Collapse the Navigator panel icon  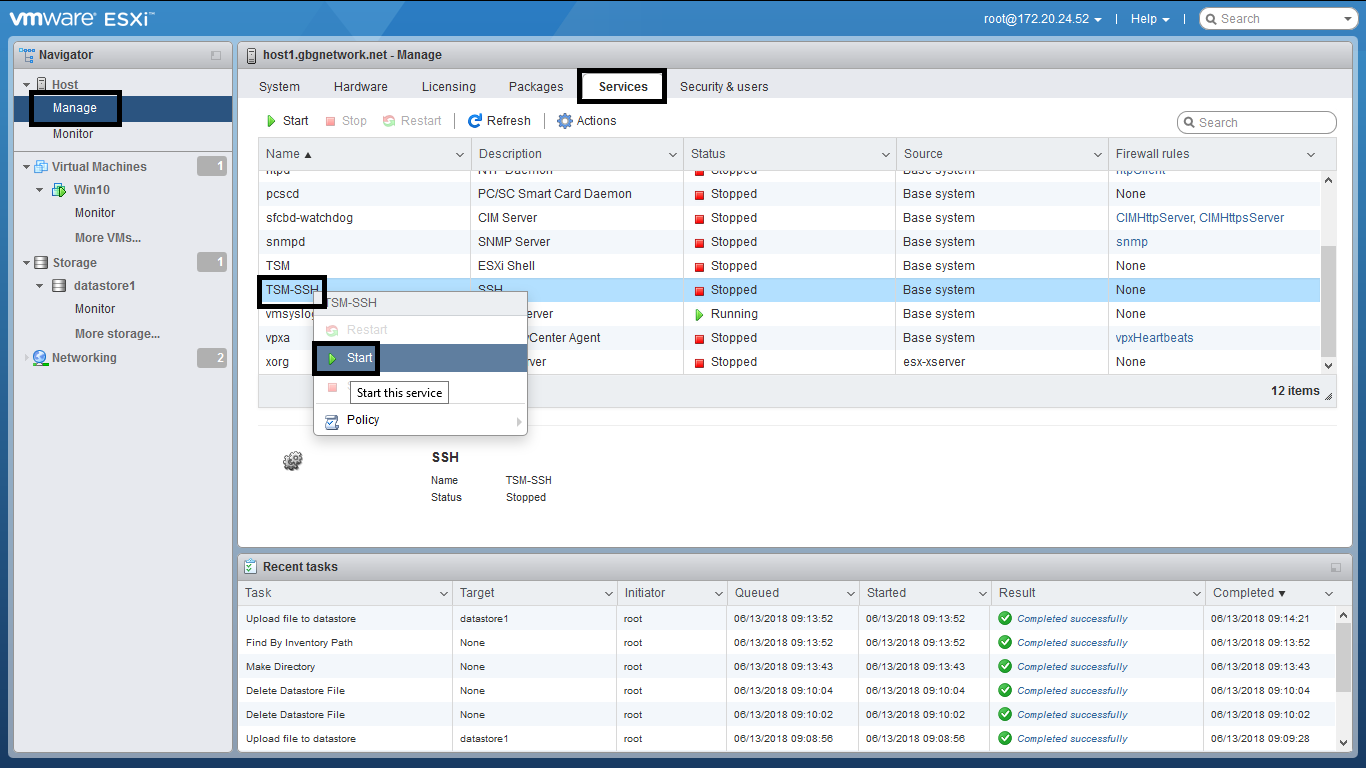click(x=216, y=56)
